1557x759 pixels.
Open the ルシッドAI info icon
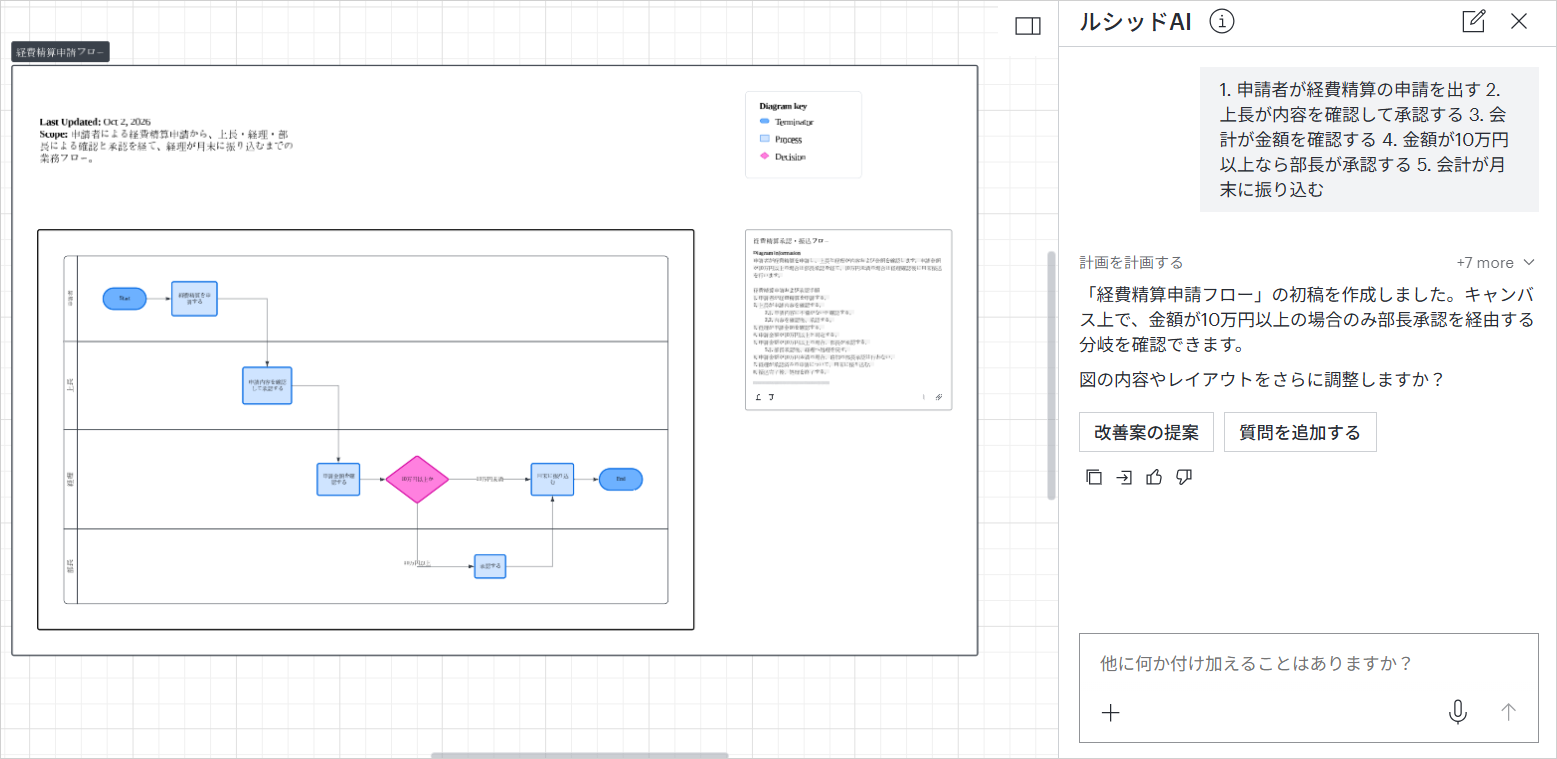pos(1221,22)
